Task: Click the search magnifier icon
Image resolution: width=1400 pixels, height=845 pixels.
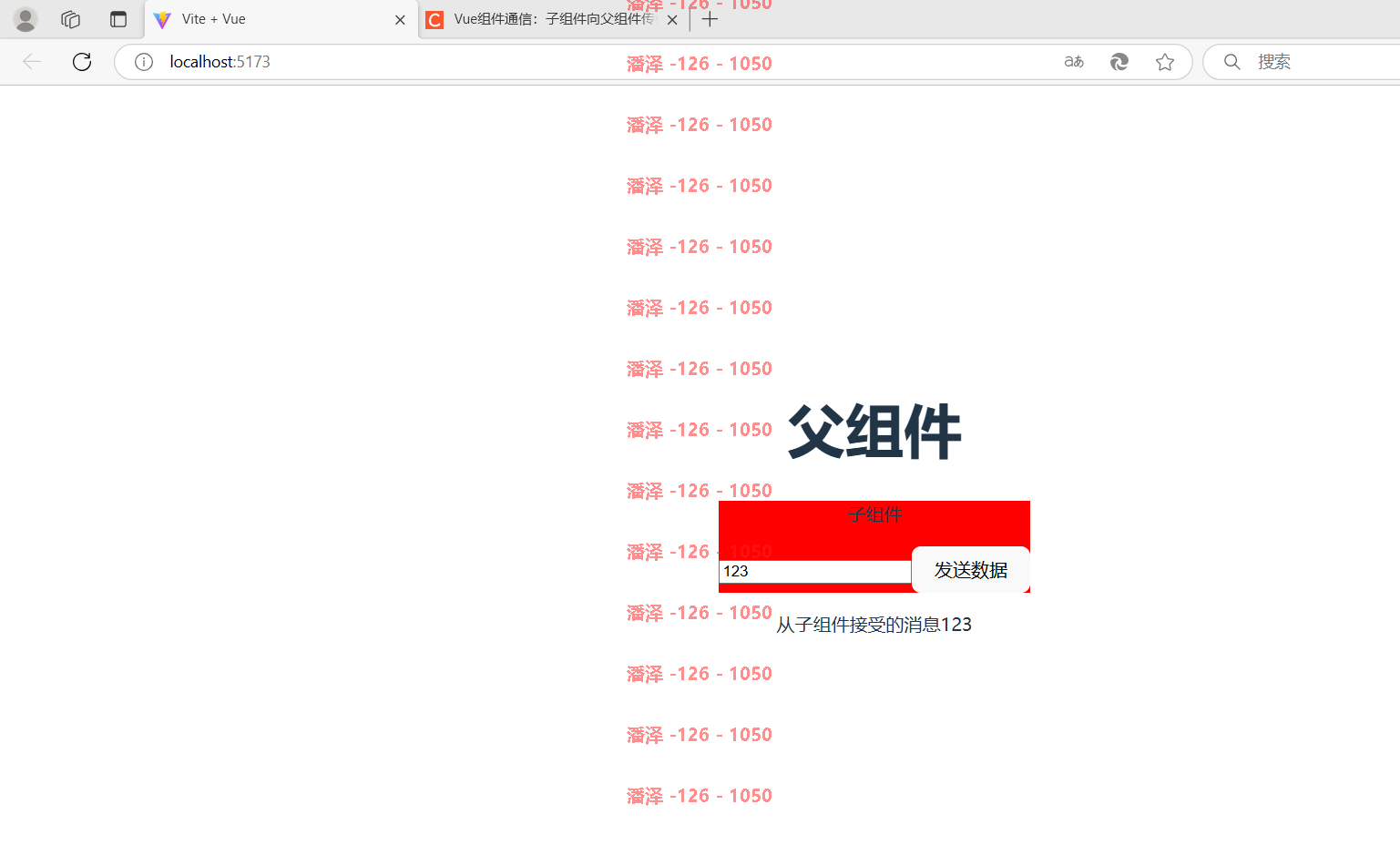Action: coord(1232,62)
